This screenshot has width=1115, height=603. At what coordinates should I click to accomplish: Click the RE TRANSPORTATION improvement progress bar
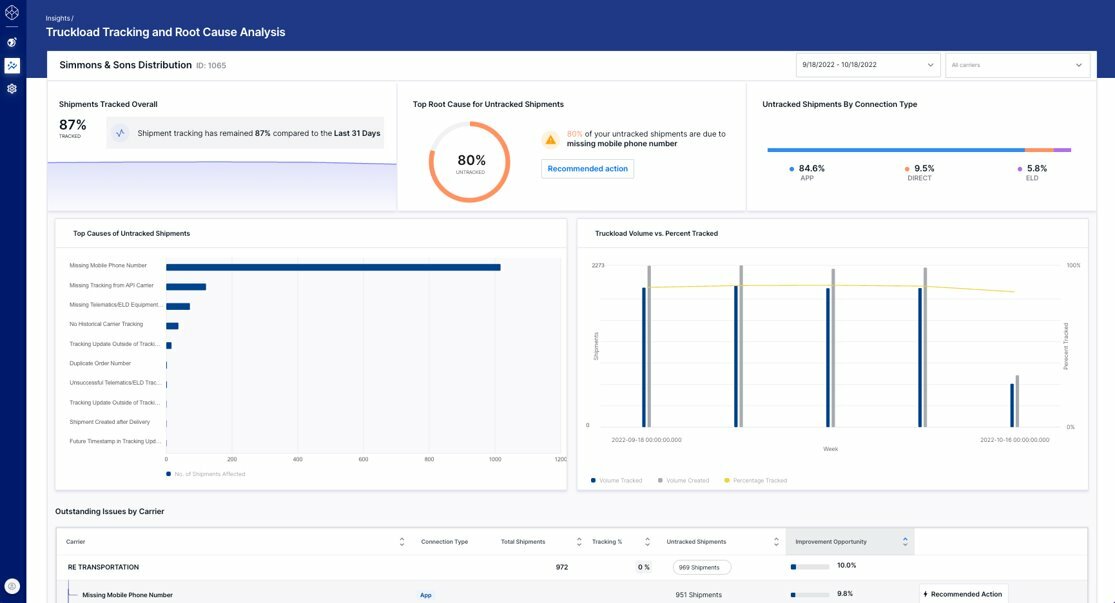coord(809,567)
